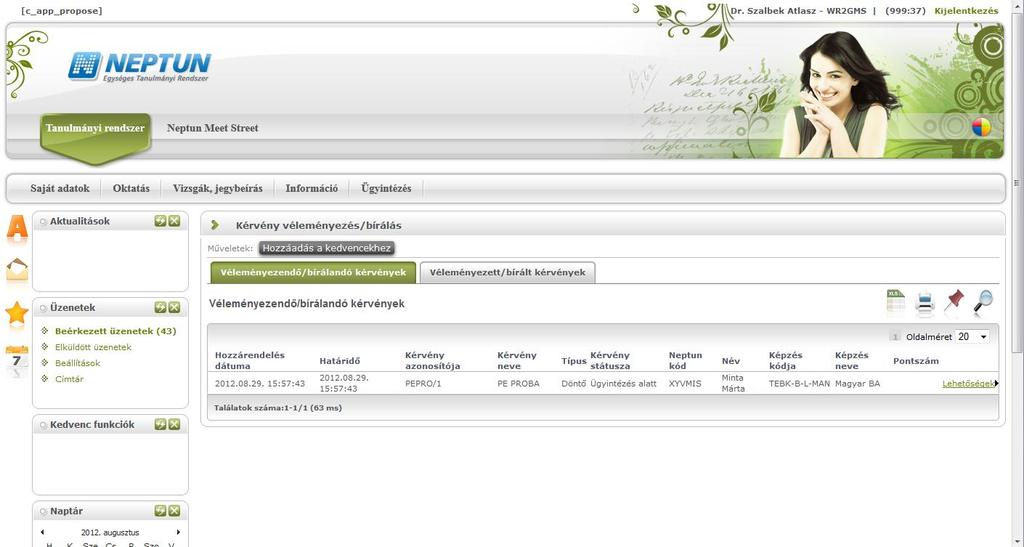Open the Vizsgák, jegybeírás menu
1024x547 pixels.
pos(217,189)
